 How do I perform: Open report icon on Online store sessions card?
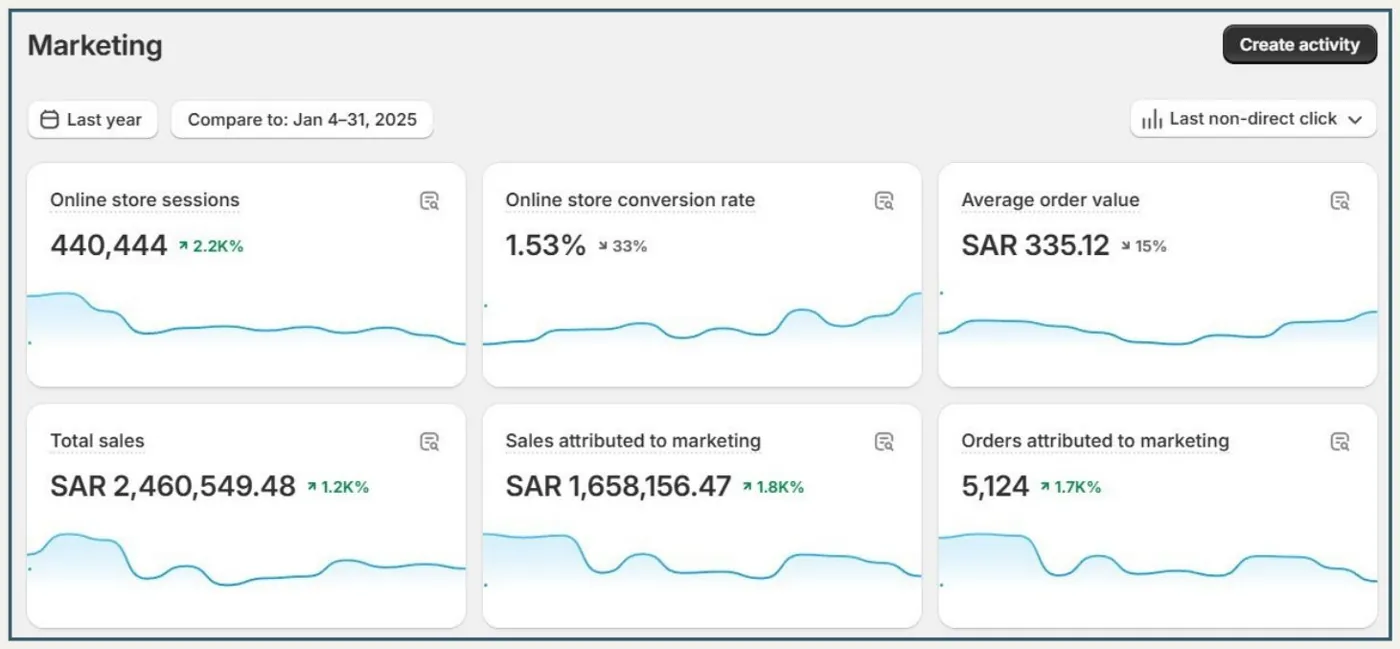pos(429,201)
